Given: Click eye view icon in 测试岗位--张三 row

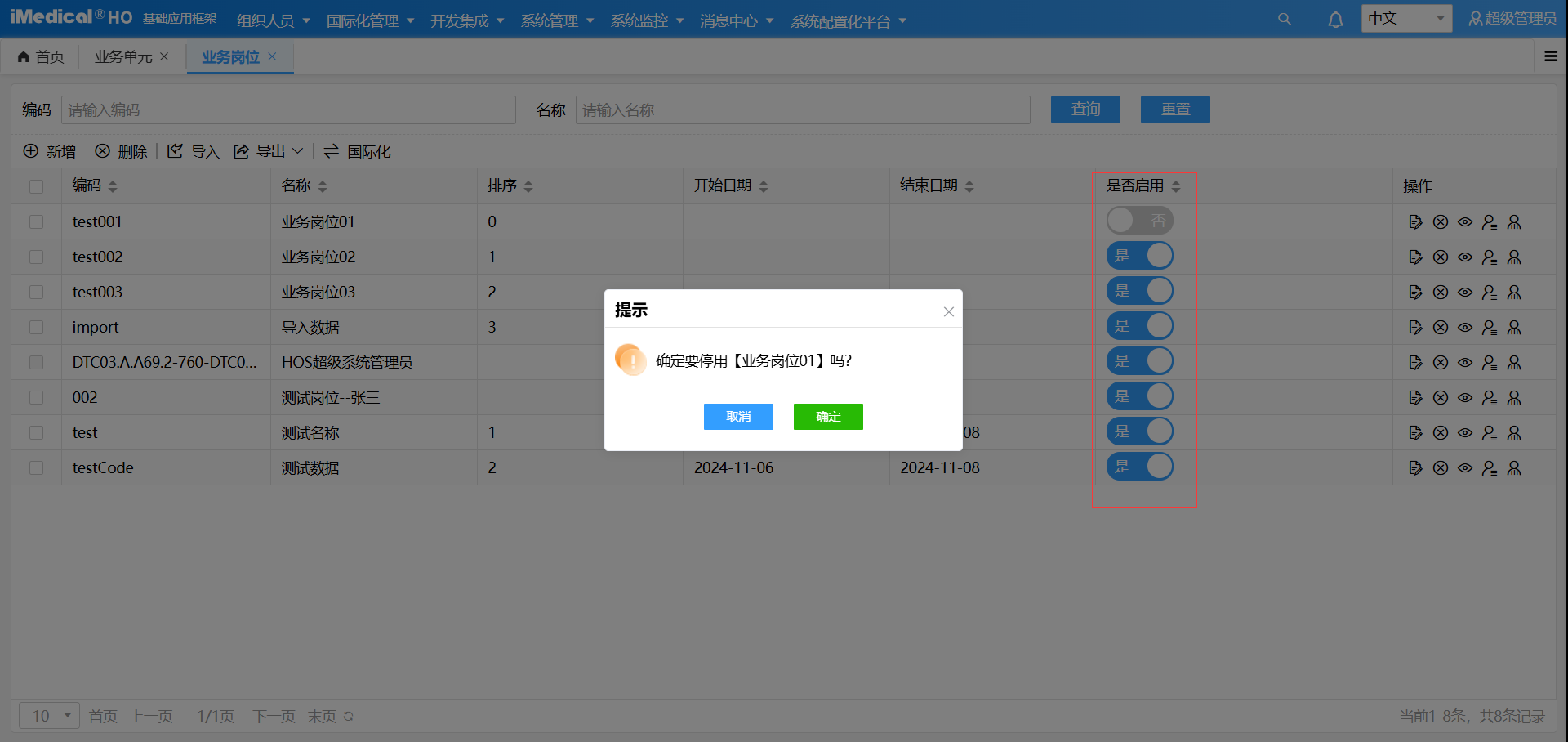Looking at the screenshot, I should pos(1465,397).
